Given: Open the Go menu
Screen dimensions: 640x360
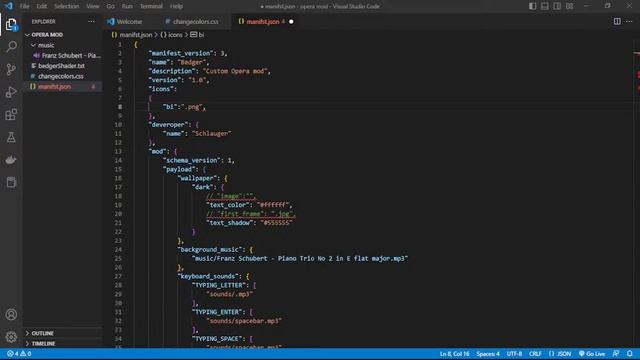Looking at the screenshot, I should (x=111, y=6).
